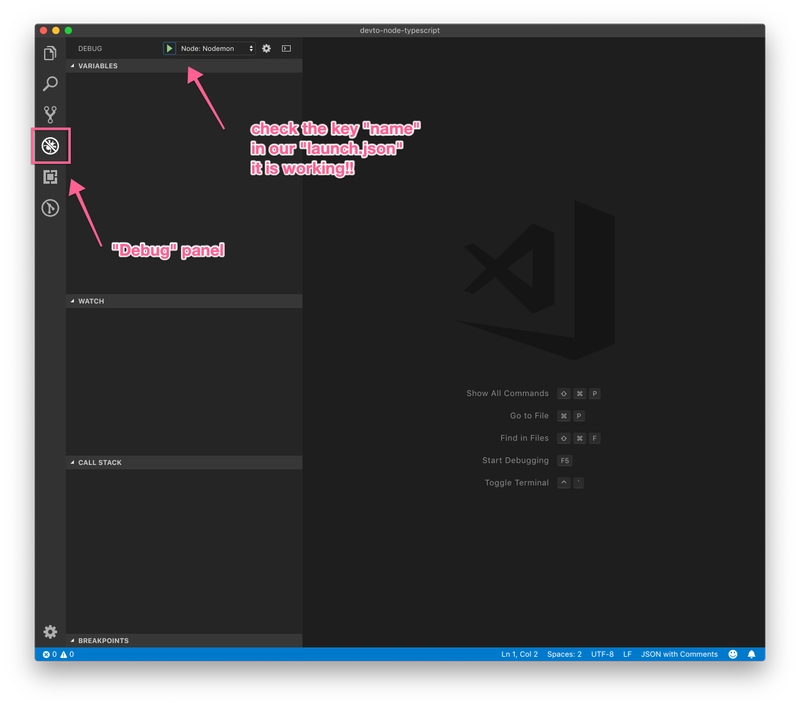This screenshot has width=800, height=707.
Task: Click Toggle Terminal hint text
Action: tap(517, 483)
